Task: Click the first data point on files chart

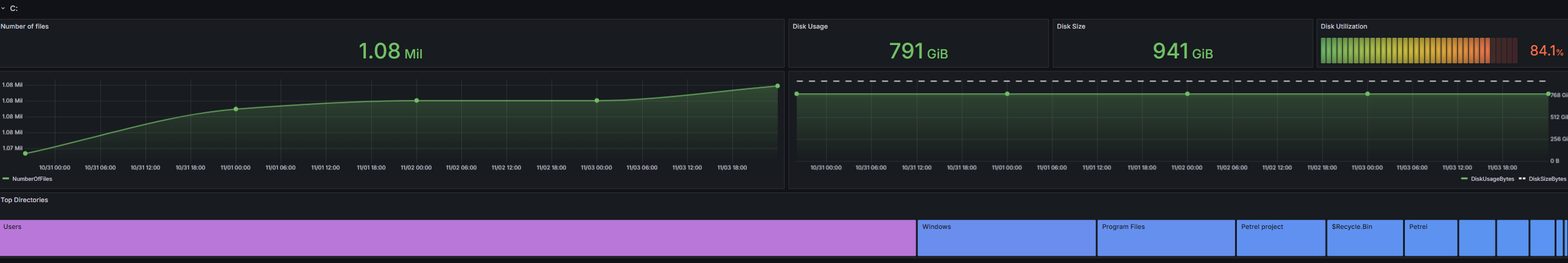Action: click(25, 153)
